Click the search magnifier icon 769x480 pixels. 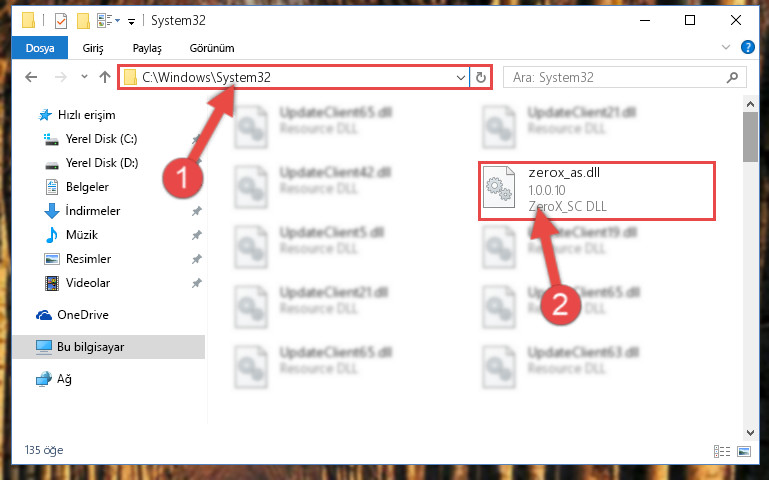point(732,77)
